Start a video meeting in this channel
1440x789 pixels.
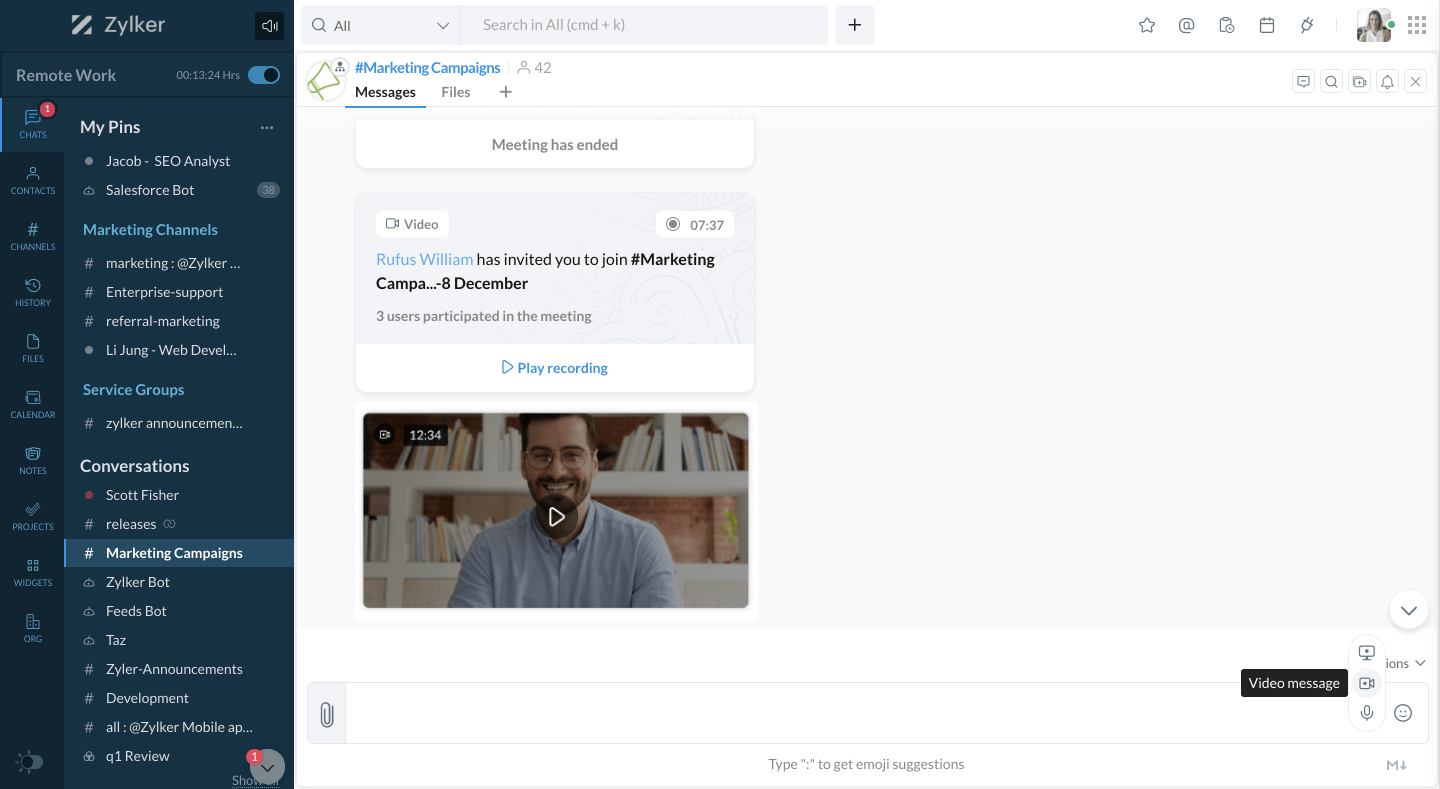pos(1359,81)
